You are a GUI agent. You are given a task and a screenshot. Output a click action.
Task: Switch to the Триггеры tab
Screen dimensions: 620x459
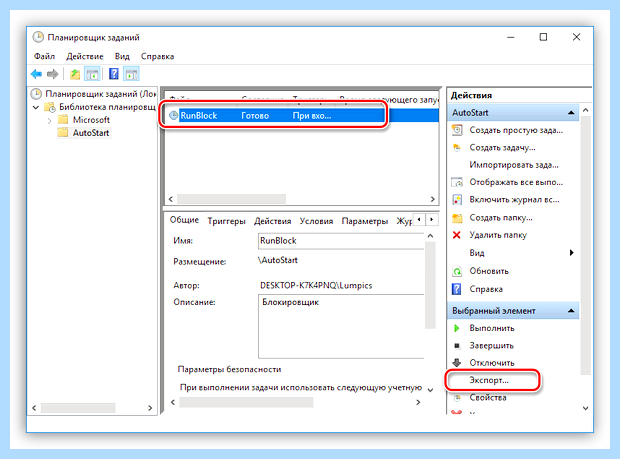point(227,221)
